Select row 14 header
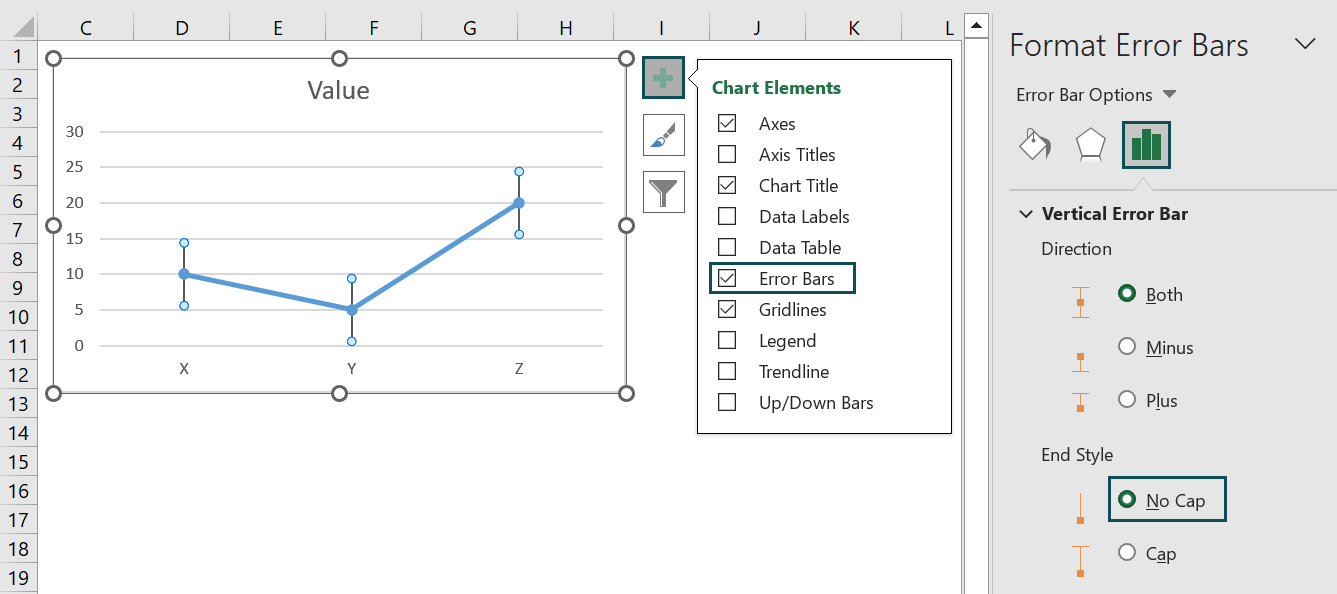The width and height of the screenshot is (1337, 594). coord(18,433)
